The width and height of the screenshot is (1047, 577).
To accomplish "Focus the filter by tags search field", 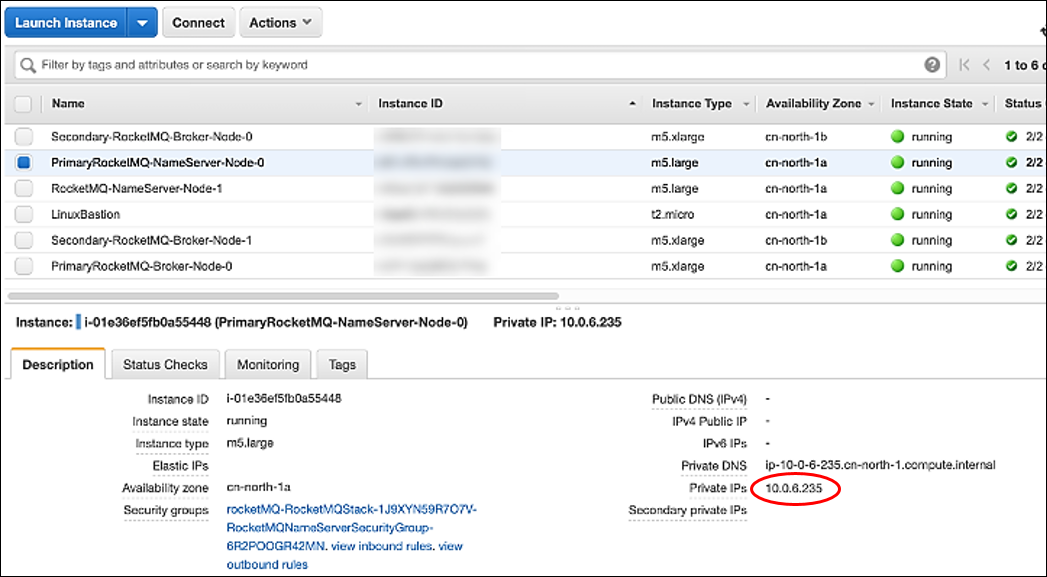I will click(479, 65).
